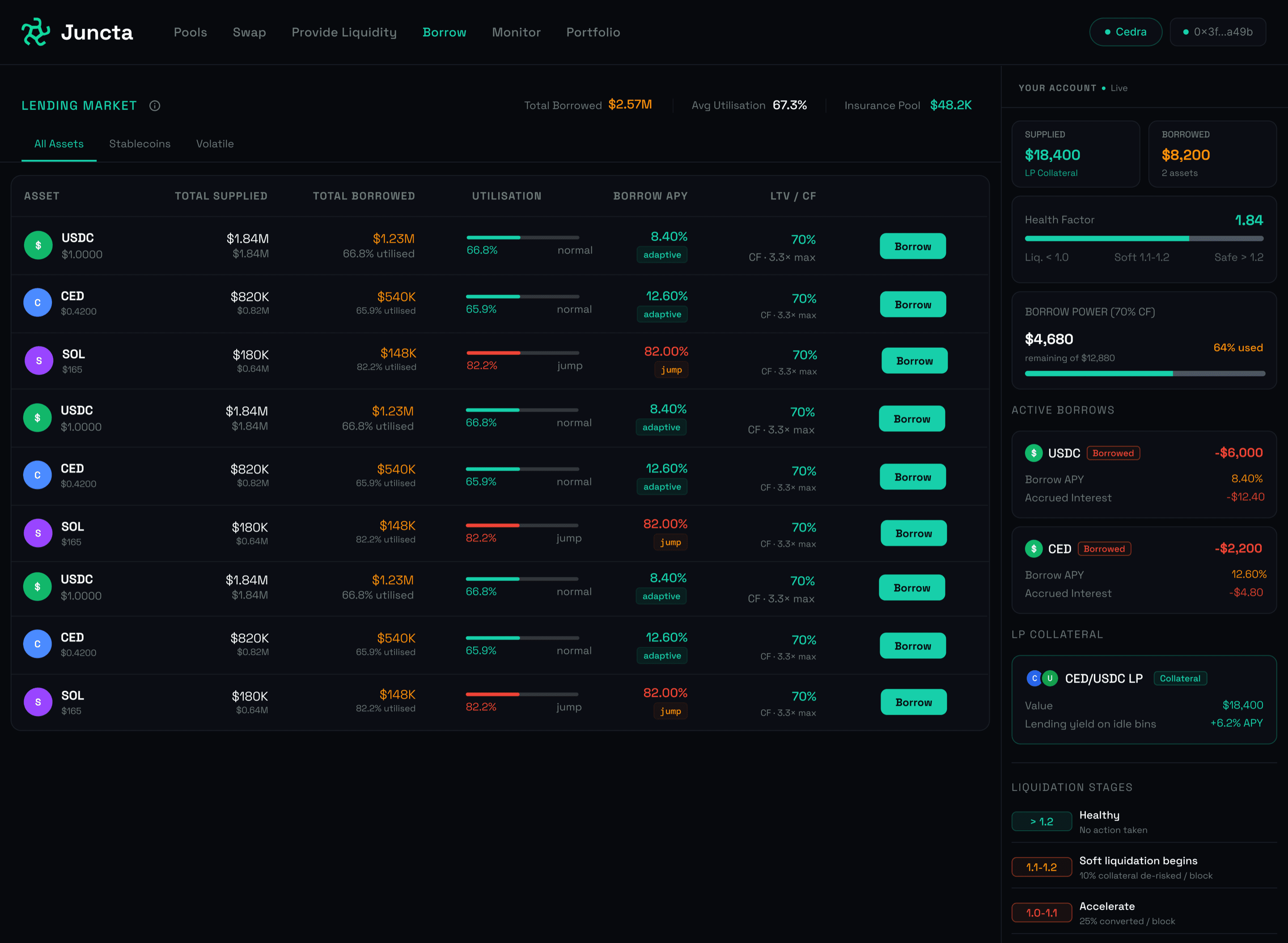This screenshot has height=943, width=1288.
Task: Click the -$6,000 USDC borrow amount
Action: tap(1238, 453)
